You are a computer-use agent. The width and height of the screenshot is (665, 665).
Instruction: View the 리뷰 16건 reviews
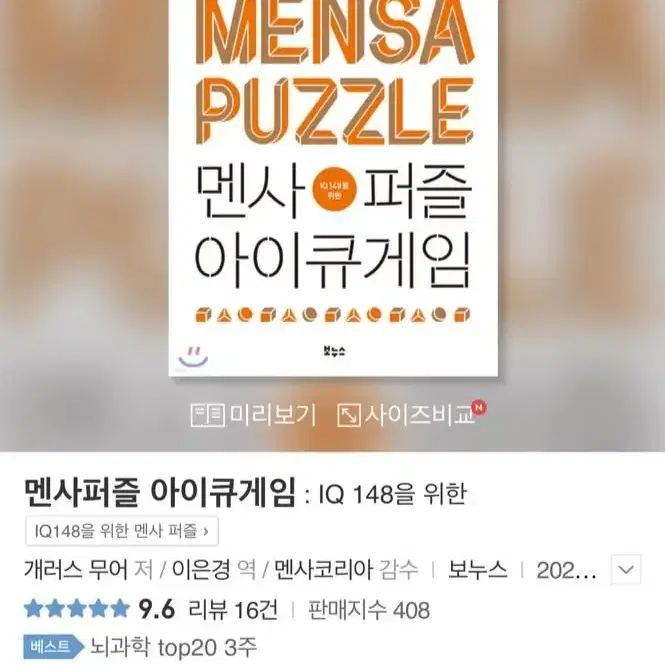coord(233,610)
